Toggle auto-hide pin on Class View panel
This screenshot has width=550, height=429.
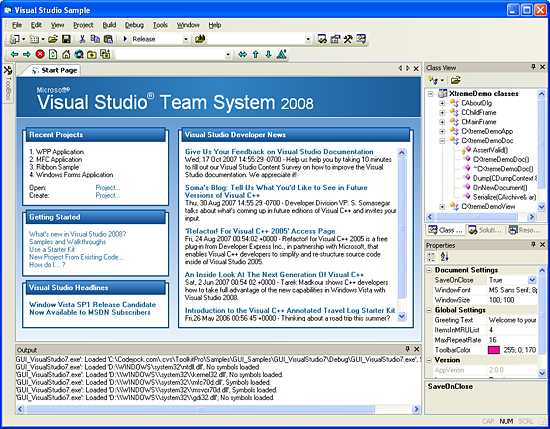[534, 67]
